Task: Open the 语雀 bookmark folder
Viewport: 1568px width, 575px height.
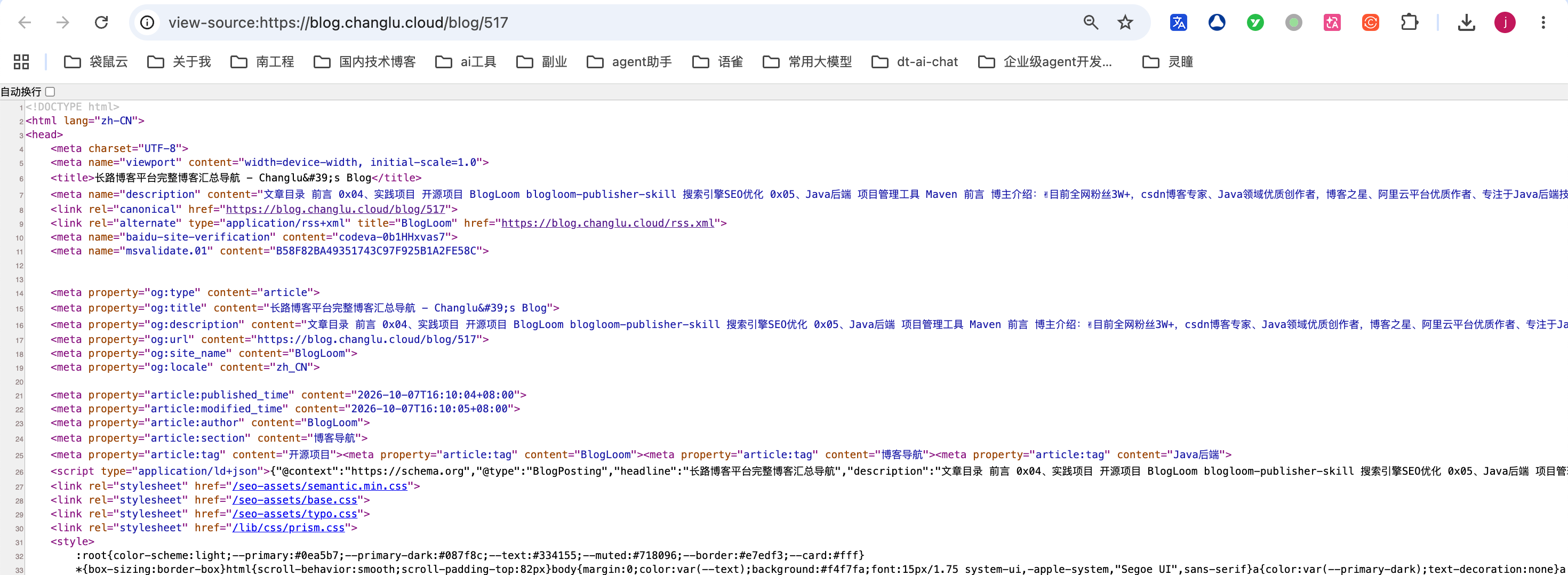Action: point(718,61)
